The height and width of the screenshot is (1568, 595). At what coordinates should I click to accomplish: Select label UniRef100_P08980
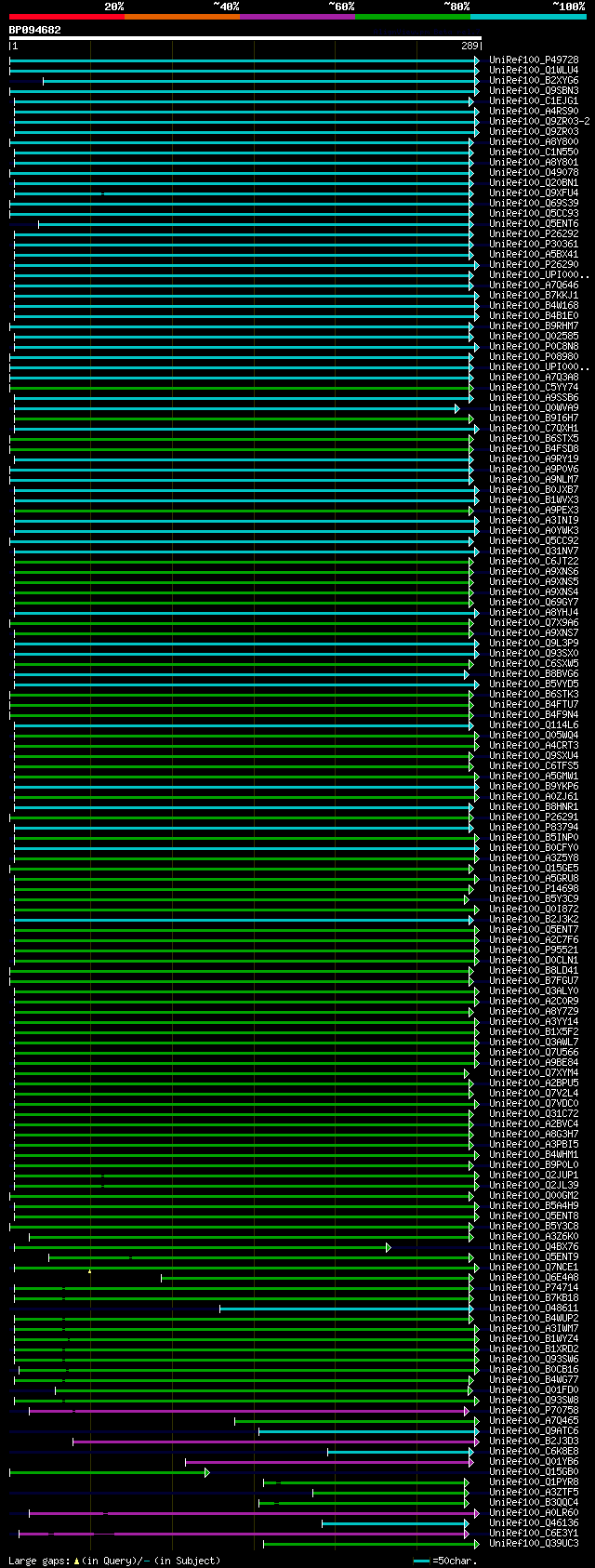click(x=534, y=356)
